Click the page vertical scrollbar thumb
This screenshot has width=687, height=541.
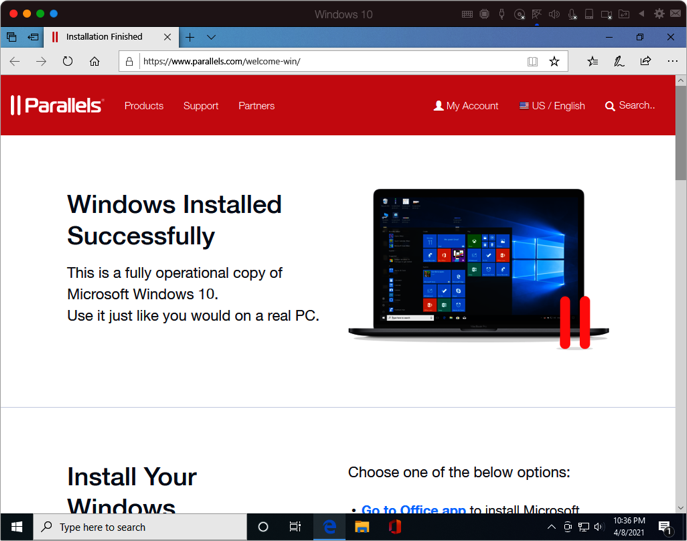click(x=680, y=133)
